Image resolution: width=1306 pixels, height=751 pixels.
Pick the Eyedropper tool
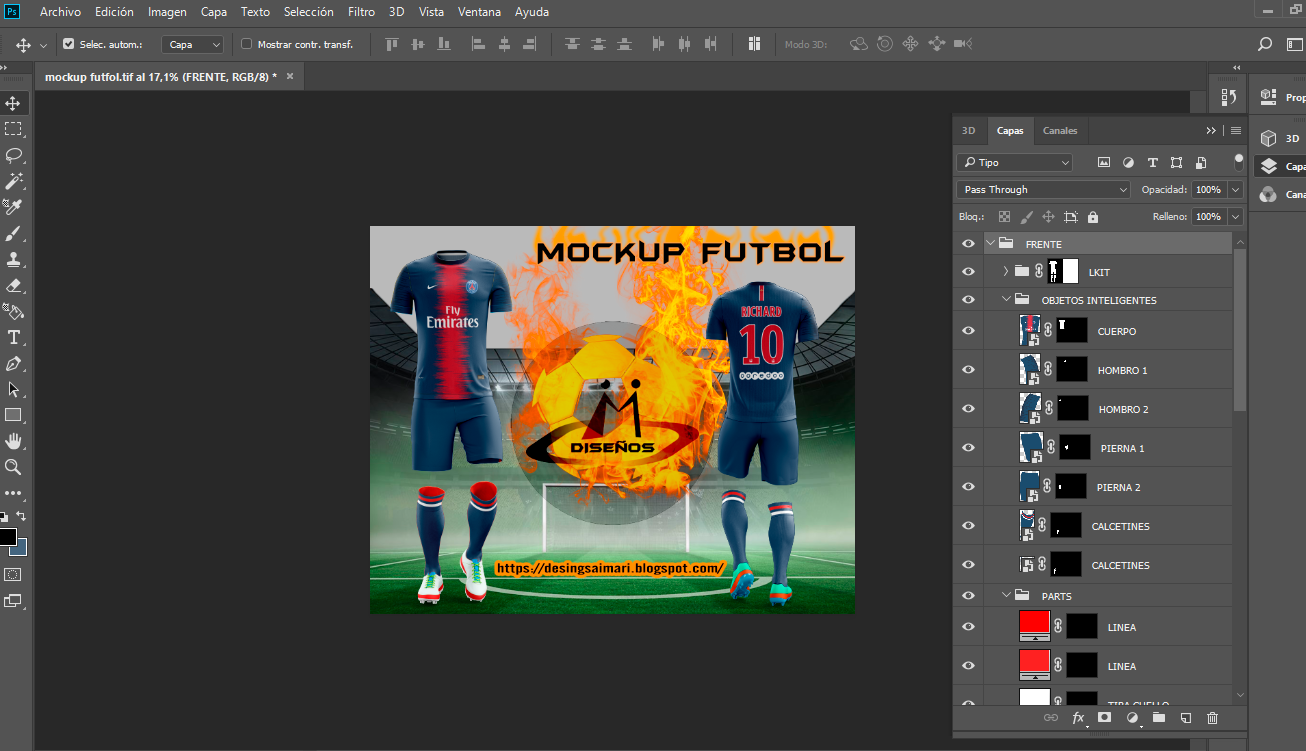(13, 207)
